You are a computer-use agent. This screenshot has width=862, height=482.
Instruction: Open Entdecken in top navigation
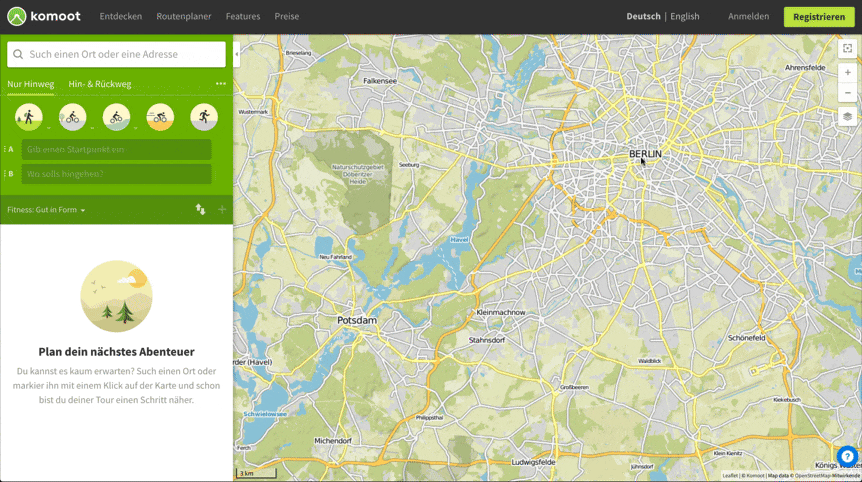point(121,17)
